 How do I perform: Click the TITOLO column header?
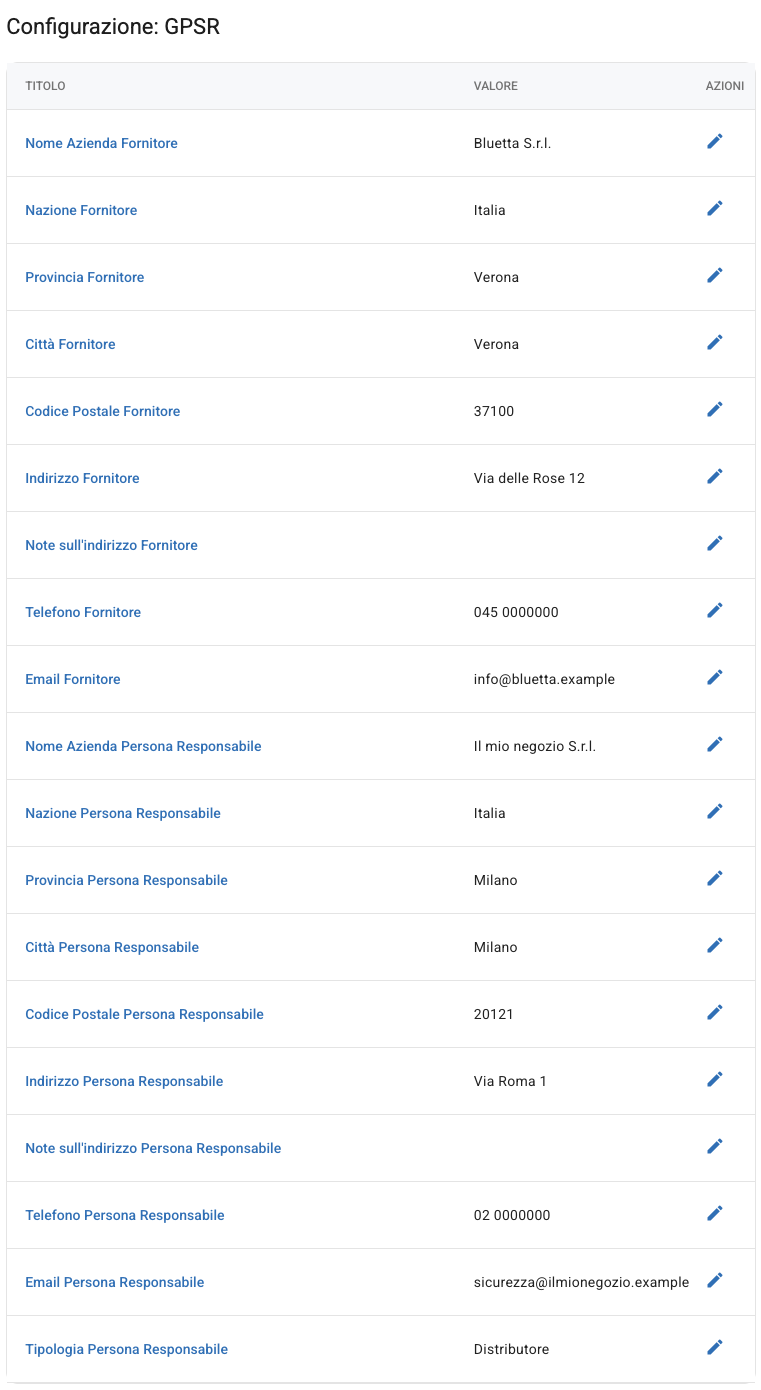45,86
